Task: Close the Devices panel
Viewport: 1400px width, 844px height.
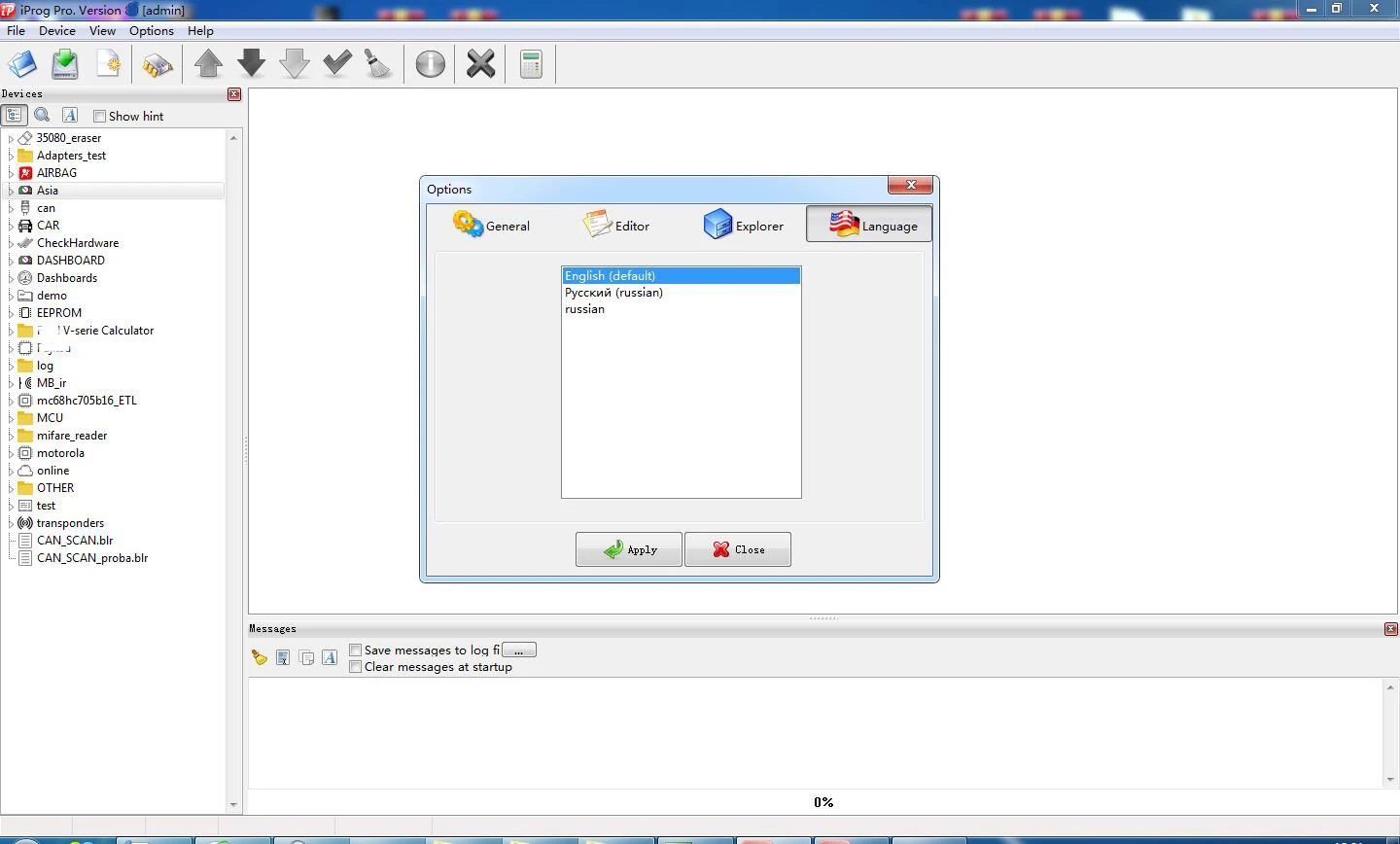Action: point(234,93)
